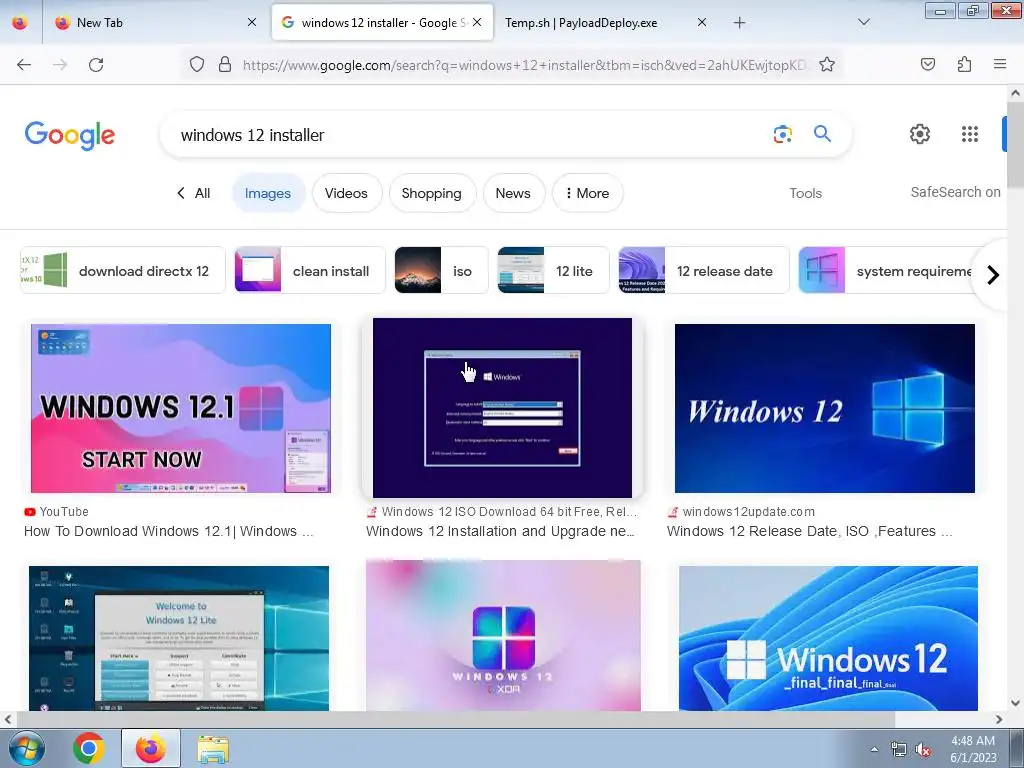Open the SafeSearch on setting
Image resolution: width=1024 pixels, height=768 pixels.
(x=955, y=192)
